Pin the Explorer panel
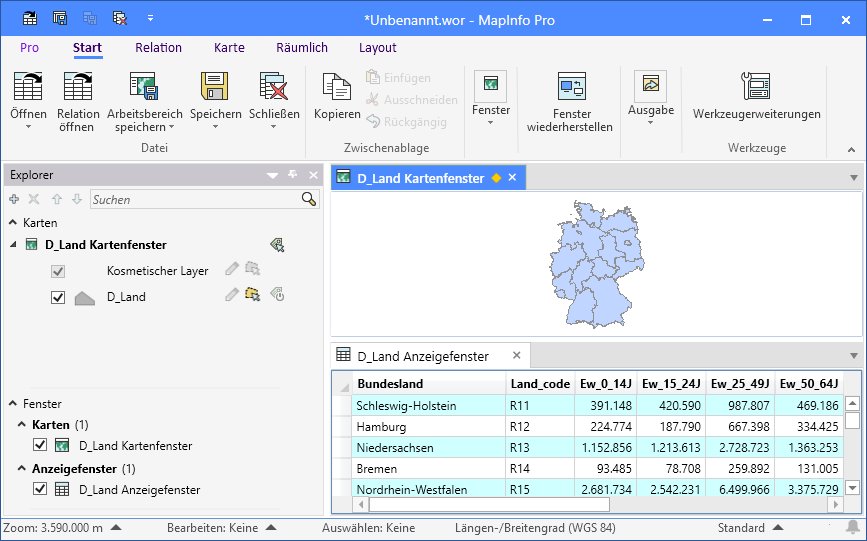Image resolution: width=867 pixels, height=541 pixels. tap(293, 175)
